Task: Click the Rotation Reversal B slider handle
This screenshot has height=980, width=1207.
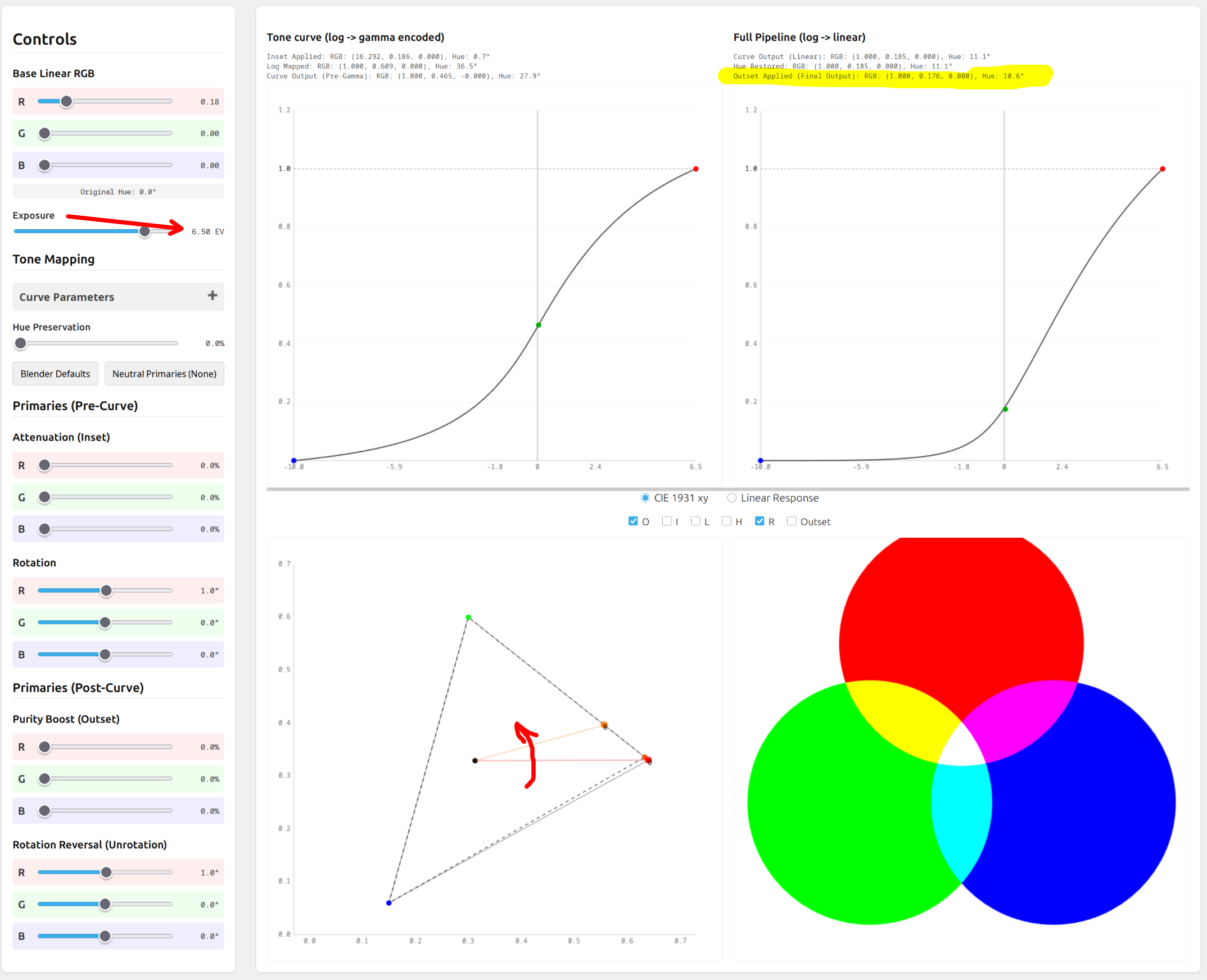Action: click(x=105, y=936)
